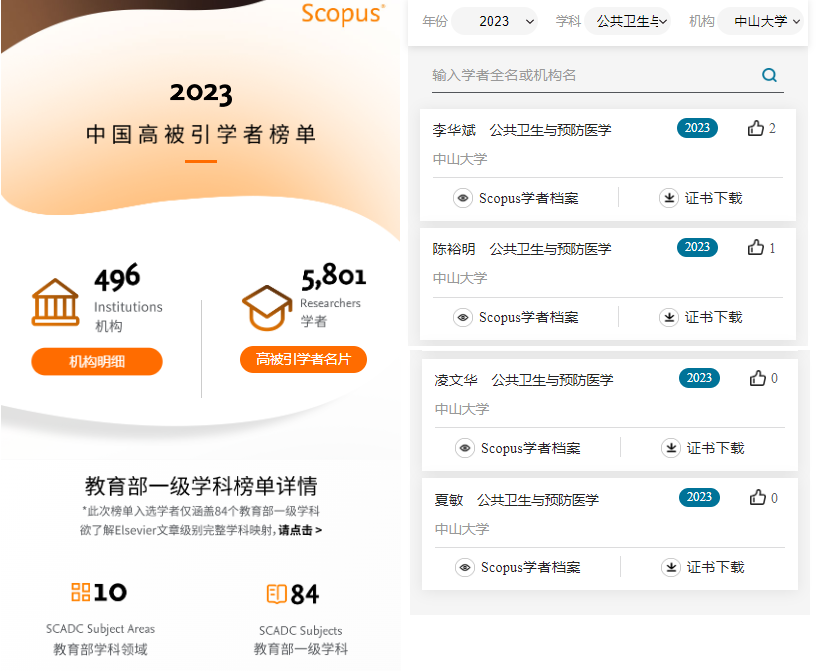Click thumbs-up icon for 陈裕明
Image resolution: width=822 pixels, height=672 pixels.
tap(756, 248)
